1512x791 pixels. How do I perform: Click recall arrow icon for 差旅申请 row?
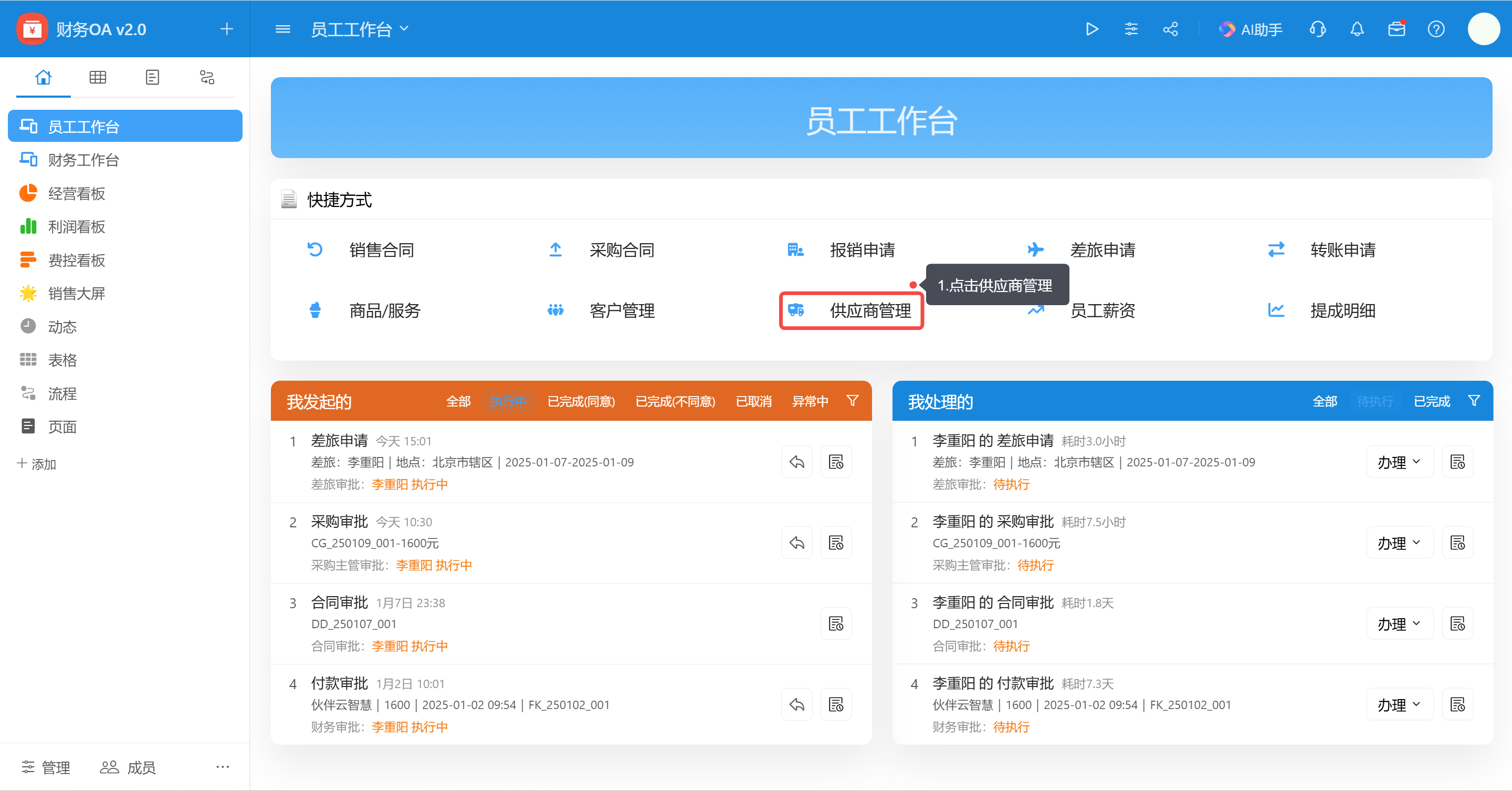[x=796, y=462]
